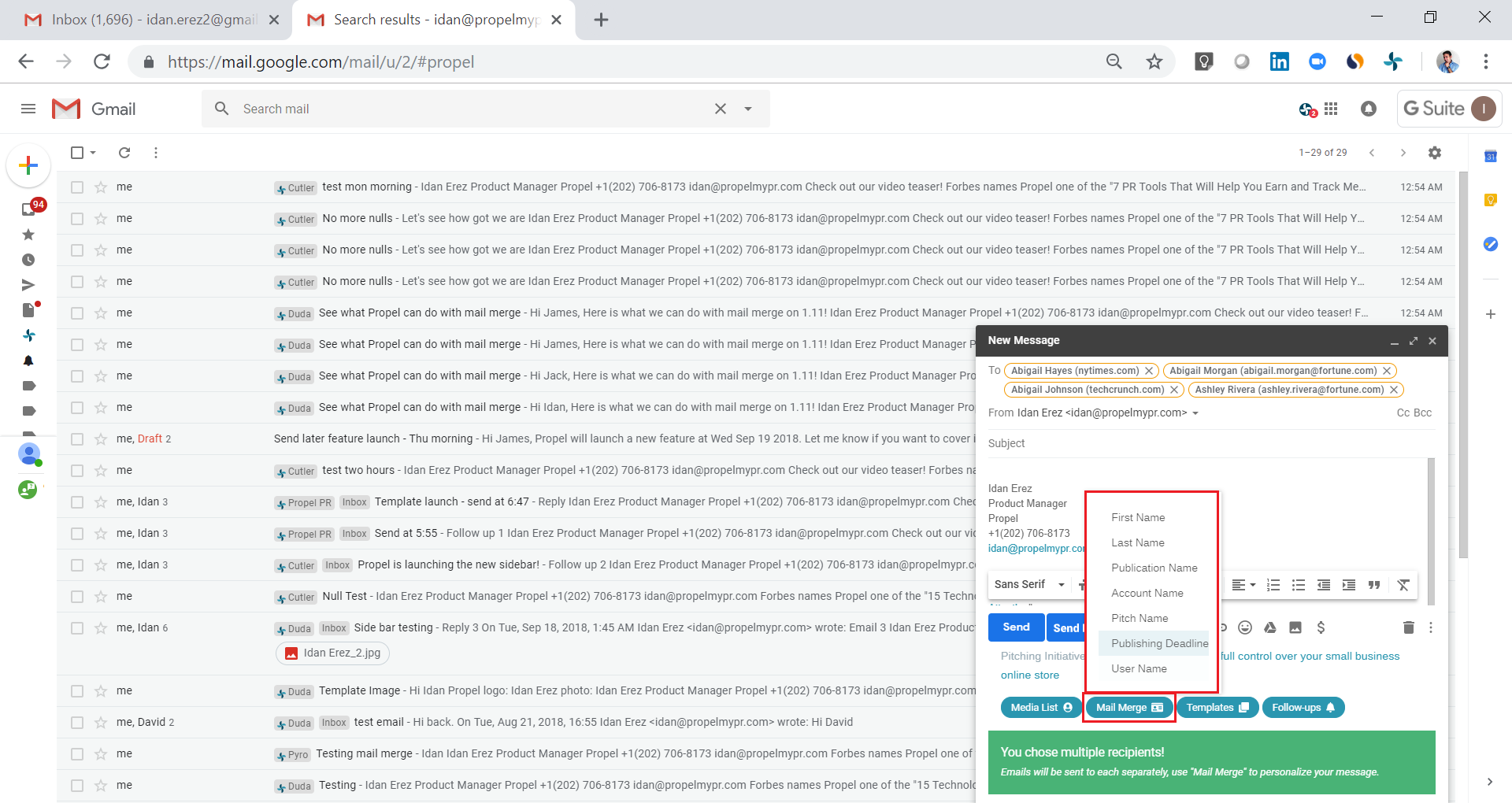Remove Abigail Hayes recipient chip
Screen dimensions: 1512x803
point(1149,371)
